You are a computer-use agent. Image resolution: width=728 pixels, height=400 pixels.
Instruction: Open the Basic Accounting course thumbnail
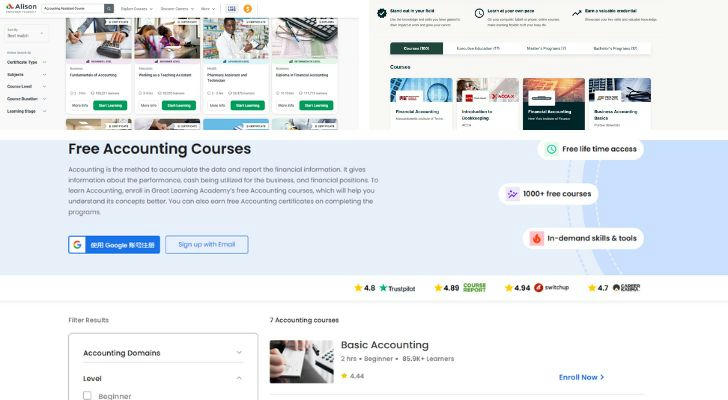pos(301,361)
